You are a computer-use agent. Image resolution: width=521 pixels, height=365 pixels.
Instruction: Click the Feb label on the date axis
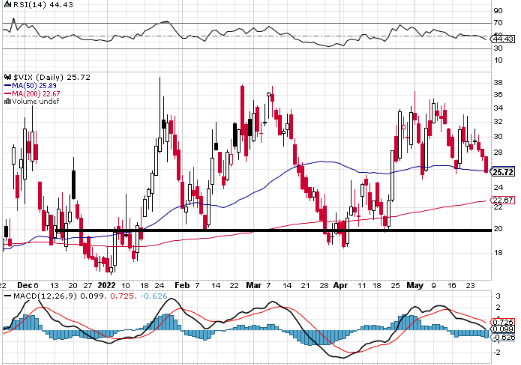tap(182, 285)
